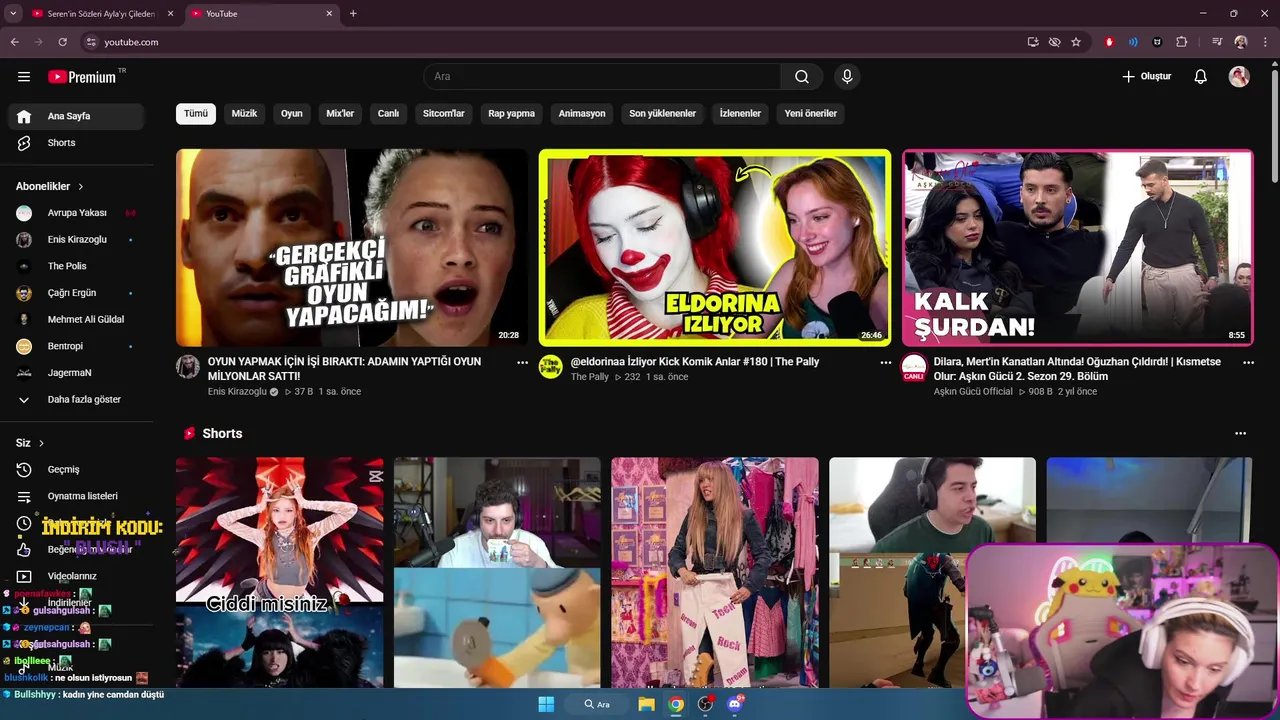Click the youtube.com address bar
This screenshot has height=720, width=1280.
pos(555,42)
